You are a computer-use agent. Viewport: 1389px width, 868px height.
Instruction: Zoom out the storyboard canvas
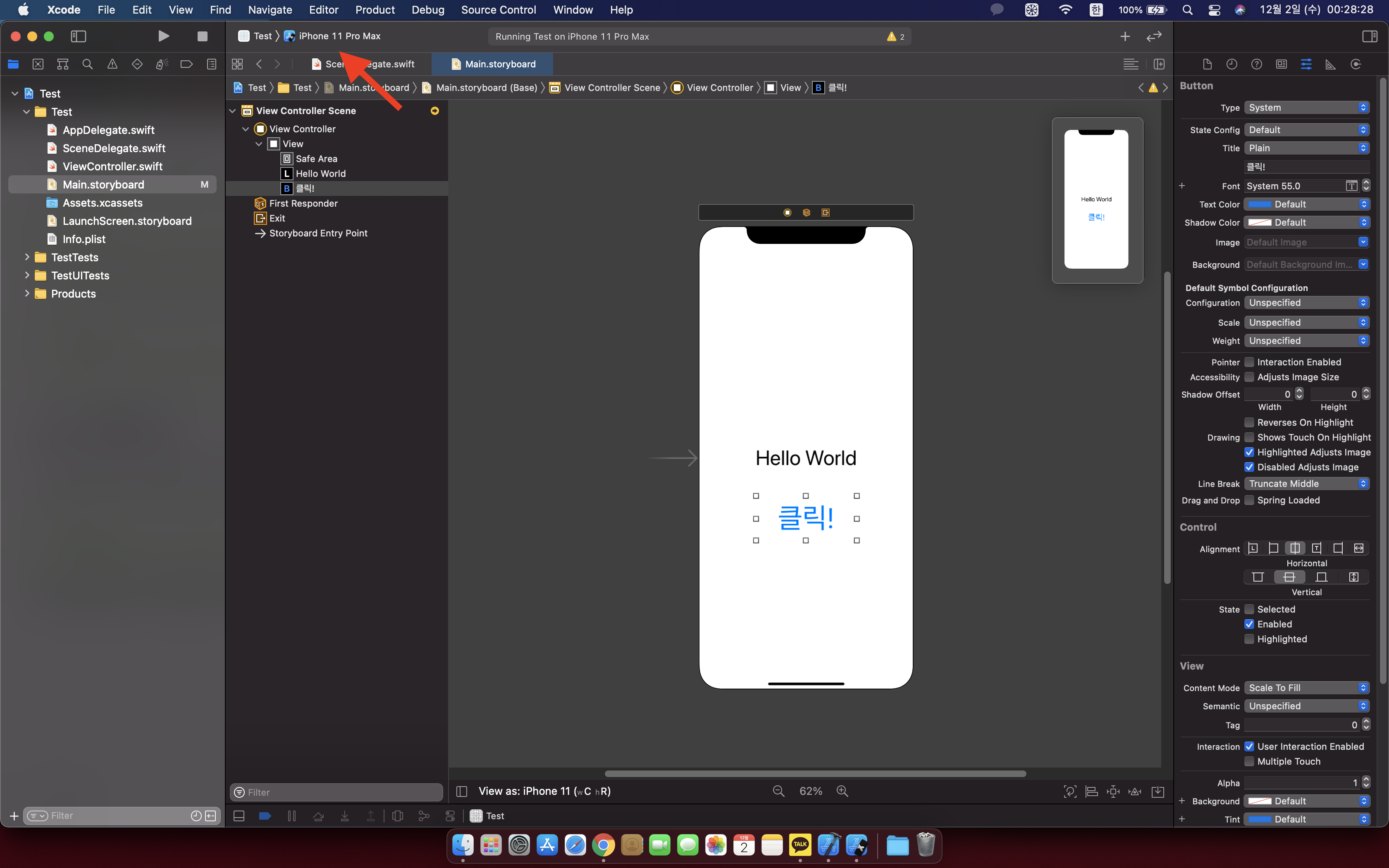click(x=778, y=791)
